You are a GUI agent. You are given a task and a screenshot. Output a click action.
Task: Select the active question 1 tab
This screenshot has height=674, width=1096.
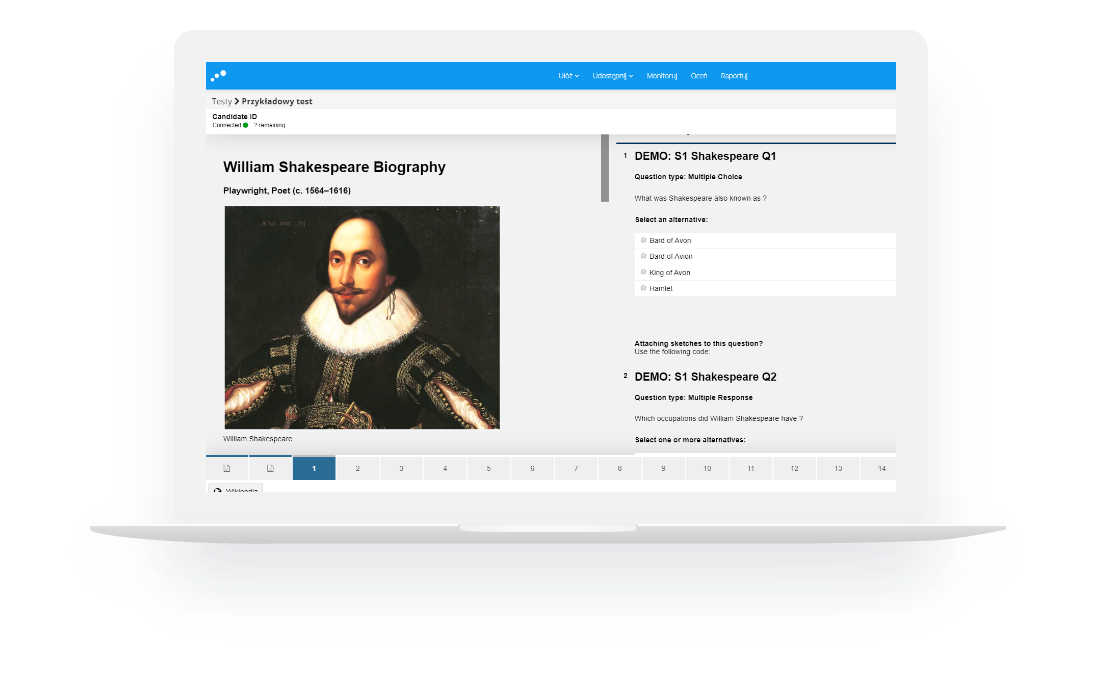pyautogui.click(x=314, y=468)
